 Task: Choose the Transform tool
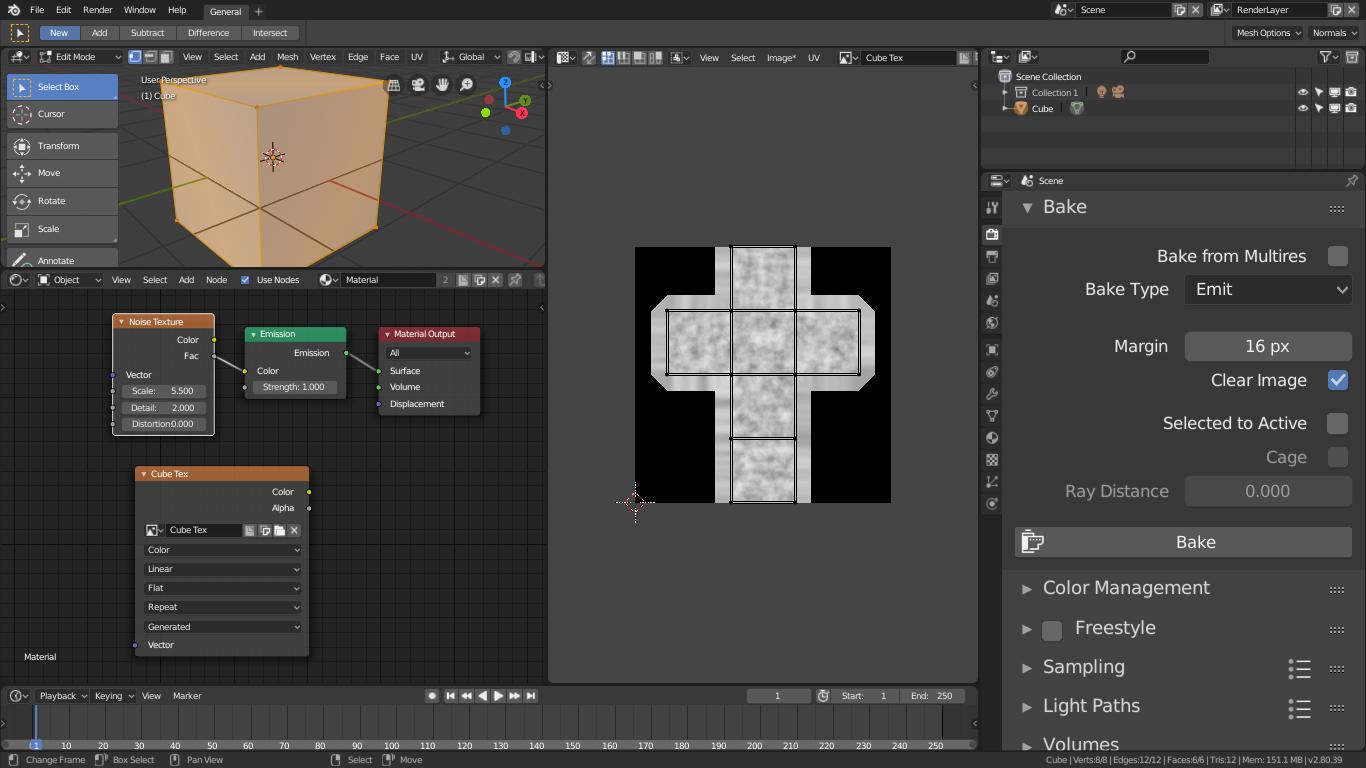(x=62, y=146)
